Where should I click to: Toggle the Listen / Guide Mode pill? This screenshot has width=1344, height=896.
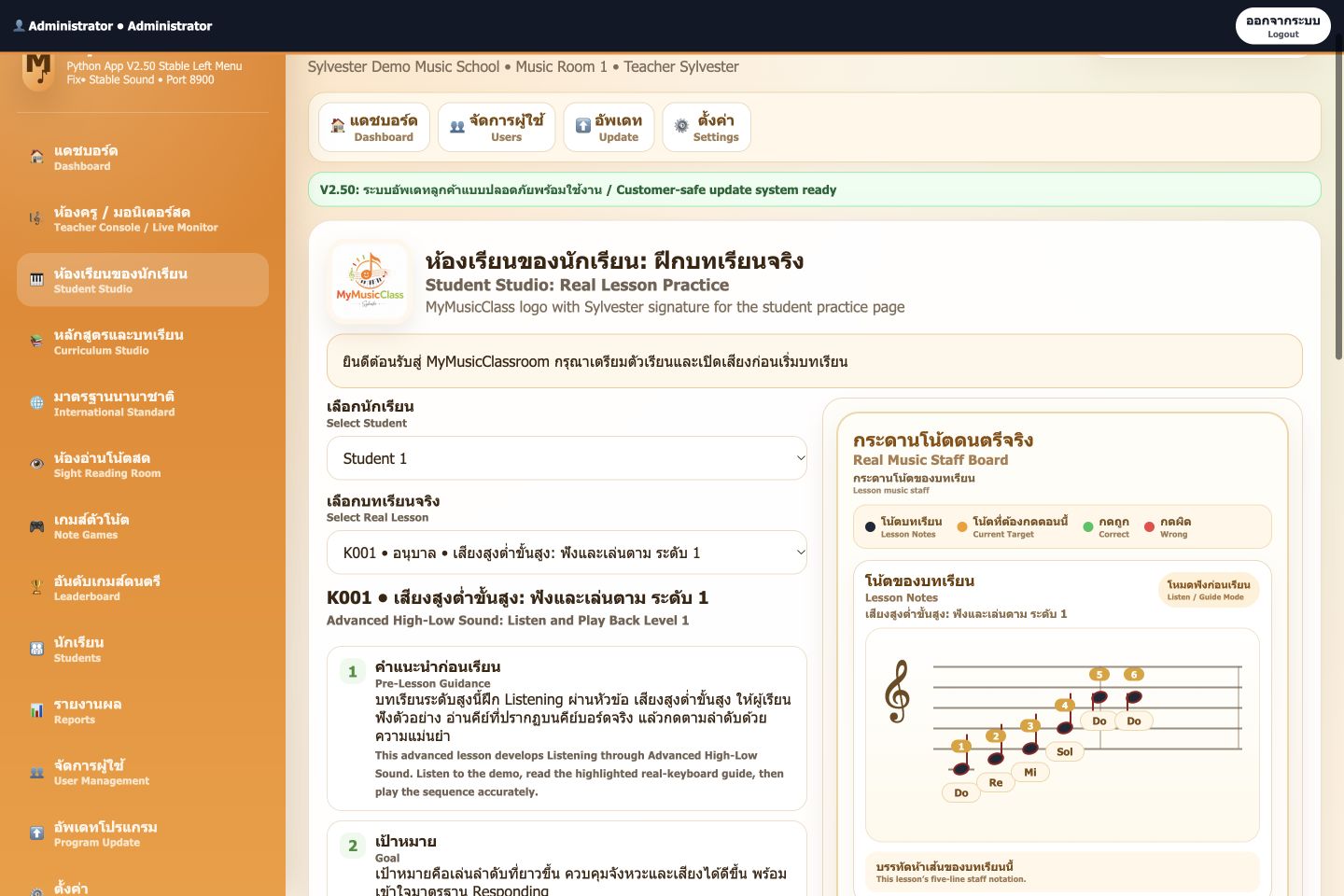click(x=1209, y=590)
